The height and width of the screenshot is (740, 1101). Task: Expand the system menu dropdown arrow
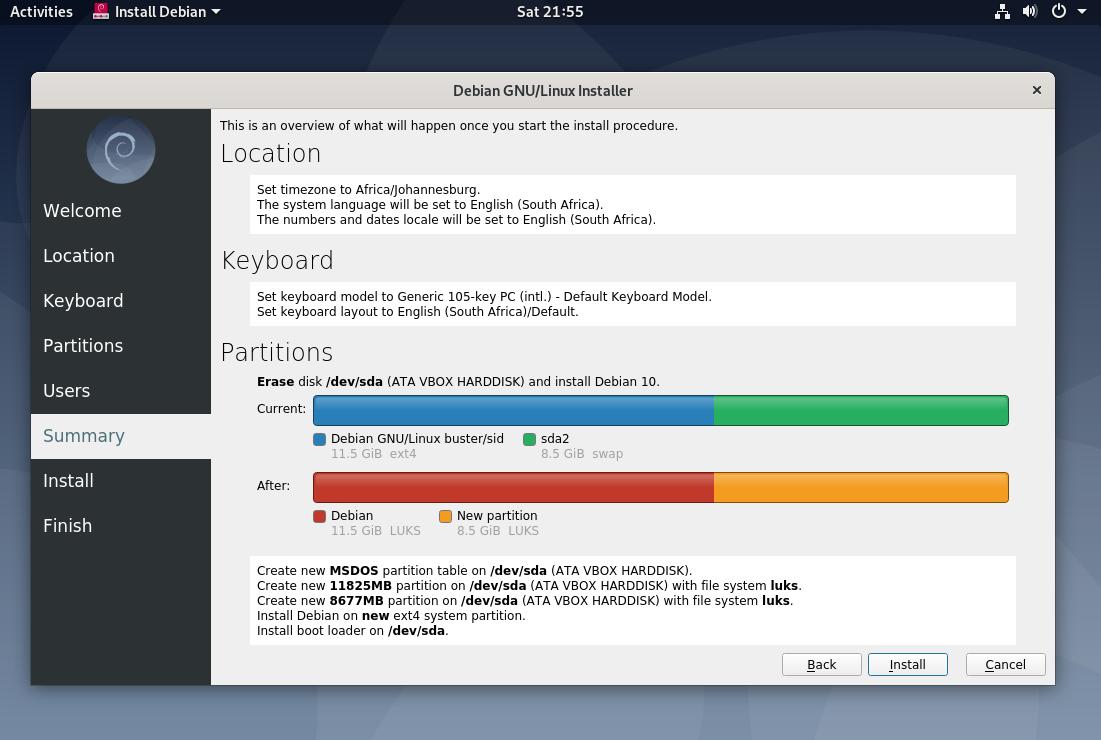[1082, 12]
